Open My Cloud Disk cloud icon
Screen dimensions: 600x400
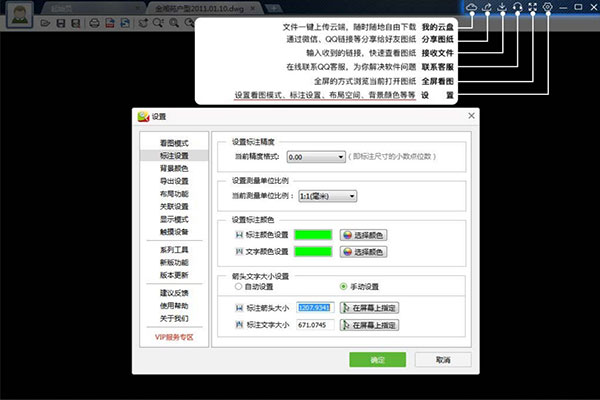[x=471, y=7]
